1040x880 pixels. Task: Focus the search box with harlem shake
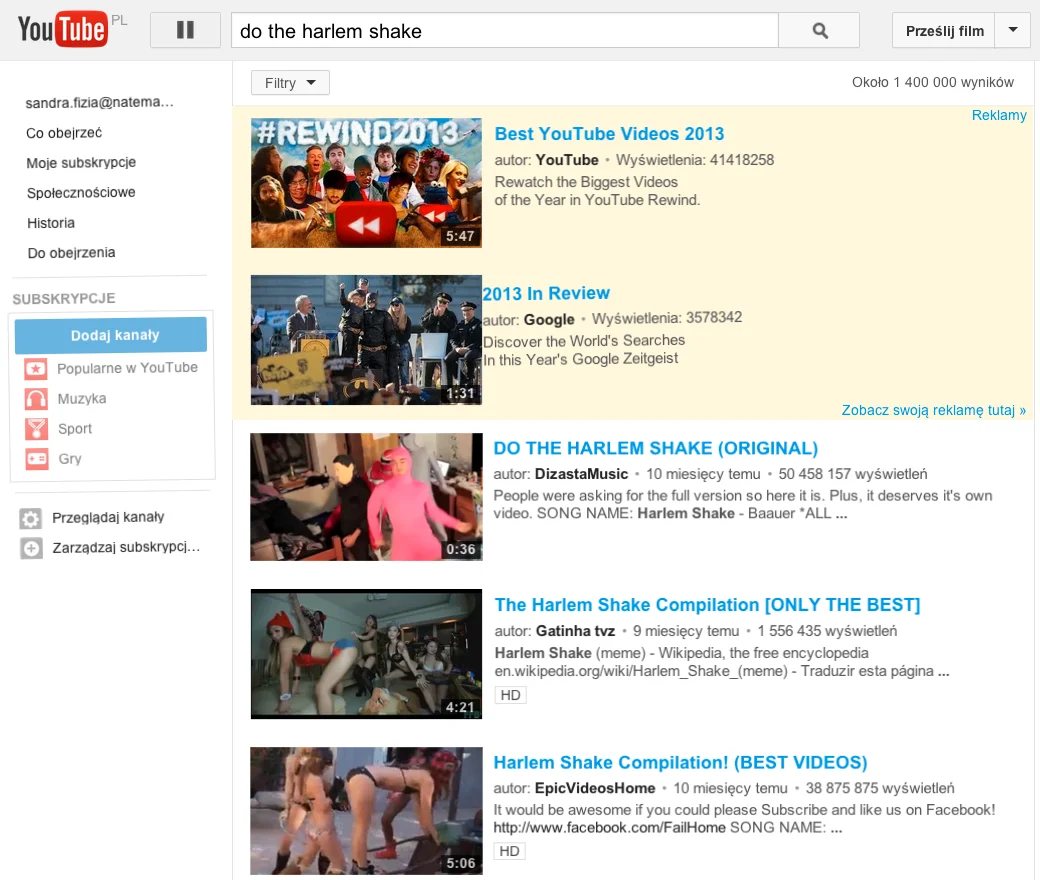[505, 31]
